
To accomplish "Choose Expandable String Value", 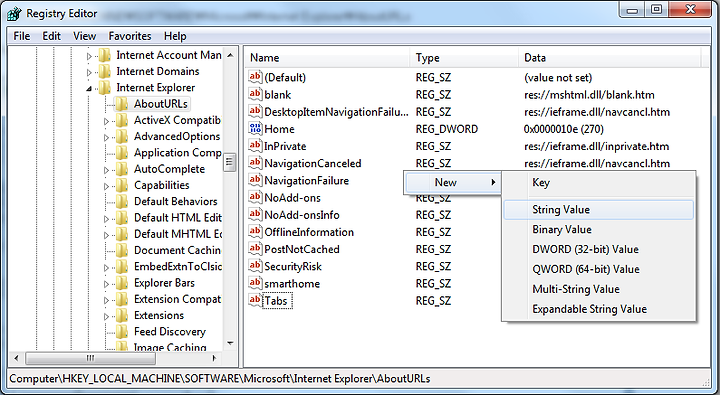I will click(x=598, y=309).
